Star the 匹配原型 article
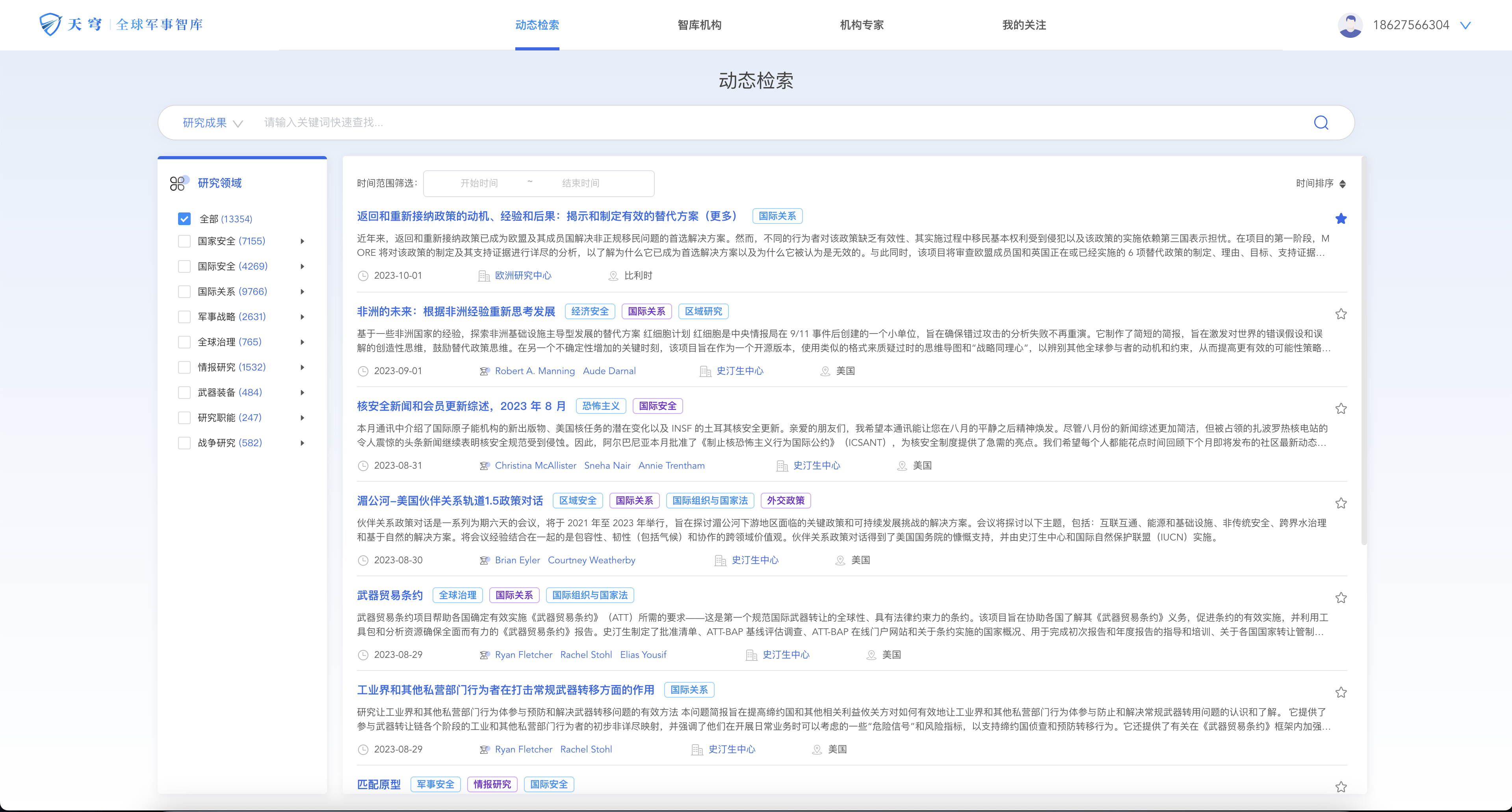The image size is (1512, 812). [1341, 786]
